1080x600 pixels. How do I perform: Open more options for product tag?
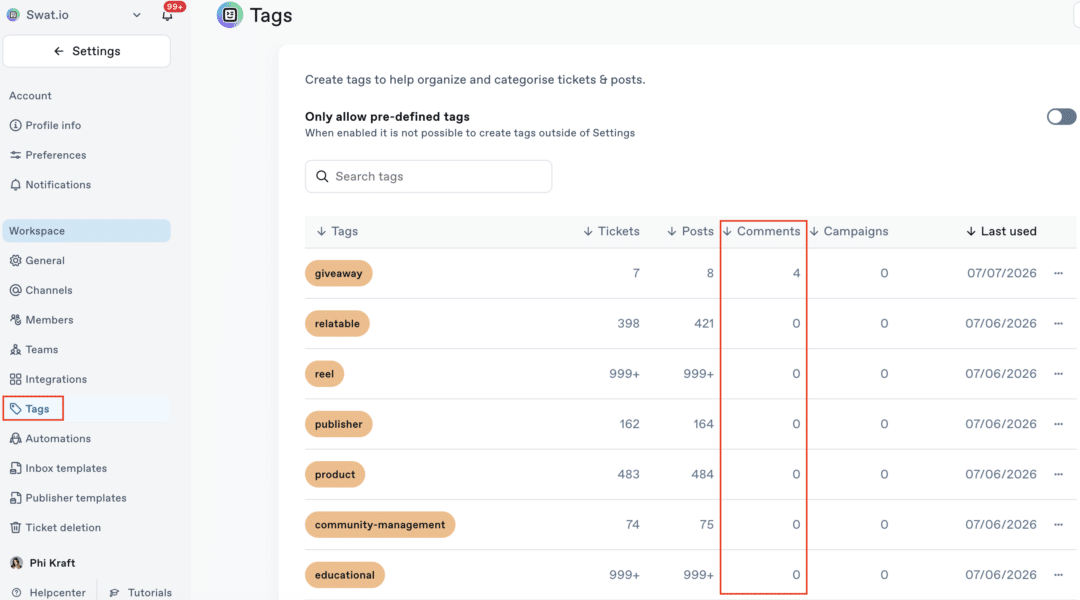pyautogui.click(x=1058, y=475)
